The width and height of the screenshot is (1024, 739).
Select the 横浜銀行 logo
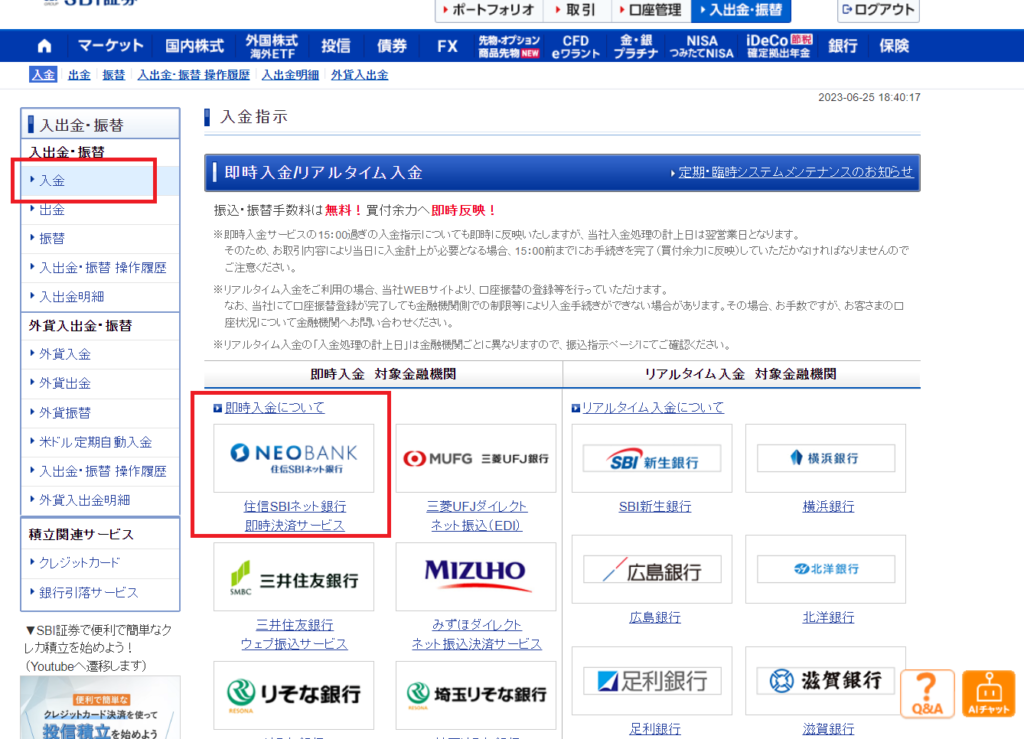[x=825, y=458]
